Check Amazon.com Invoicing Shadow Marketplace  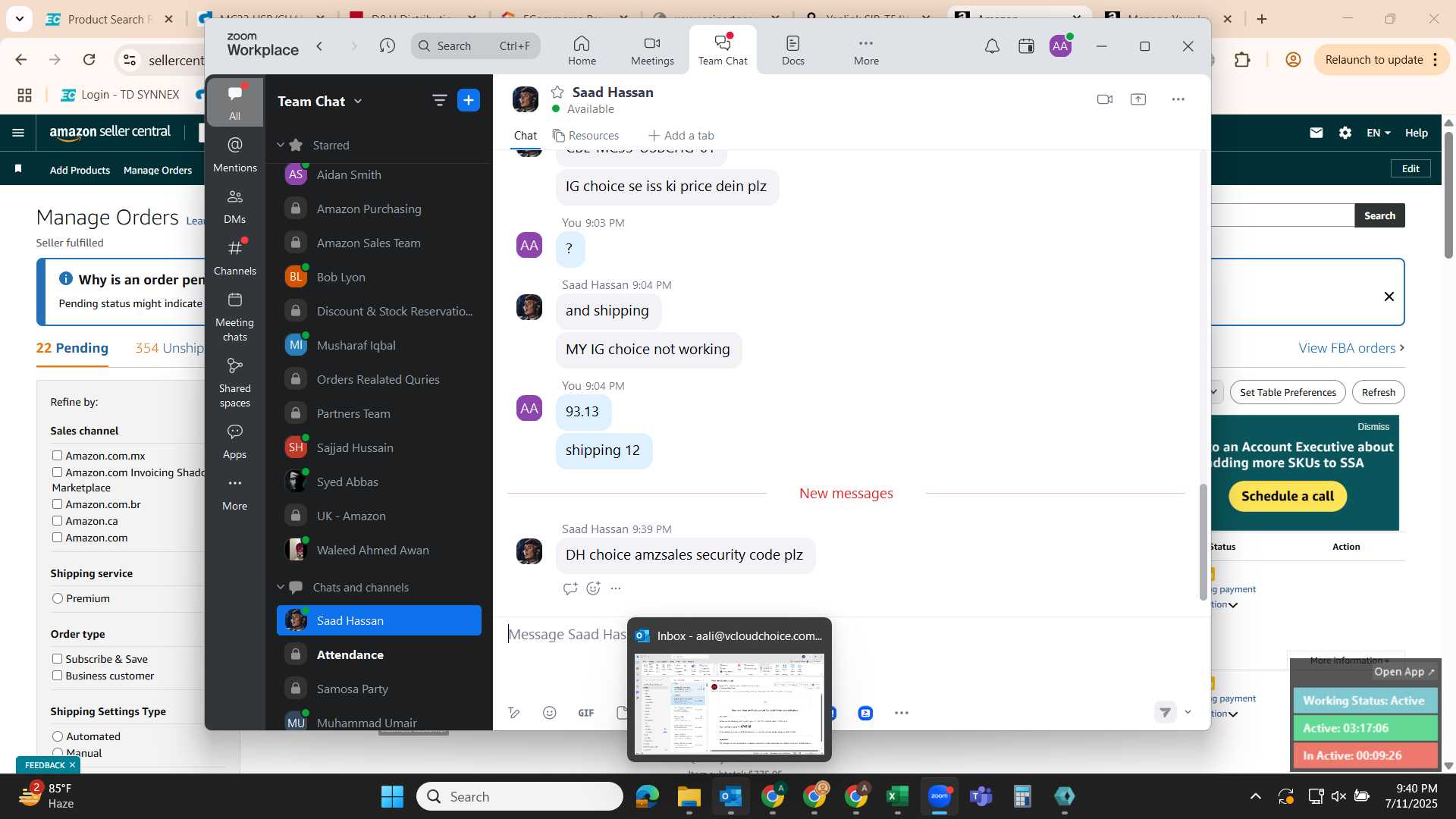pyautogui.click(x=57, y=472)
